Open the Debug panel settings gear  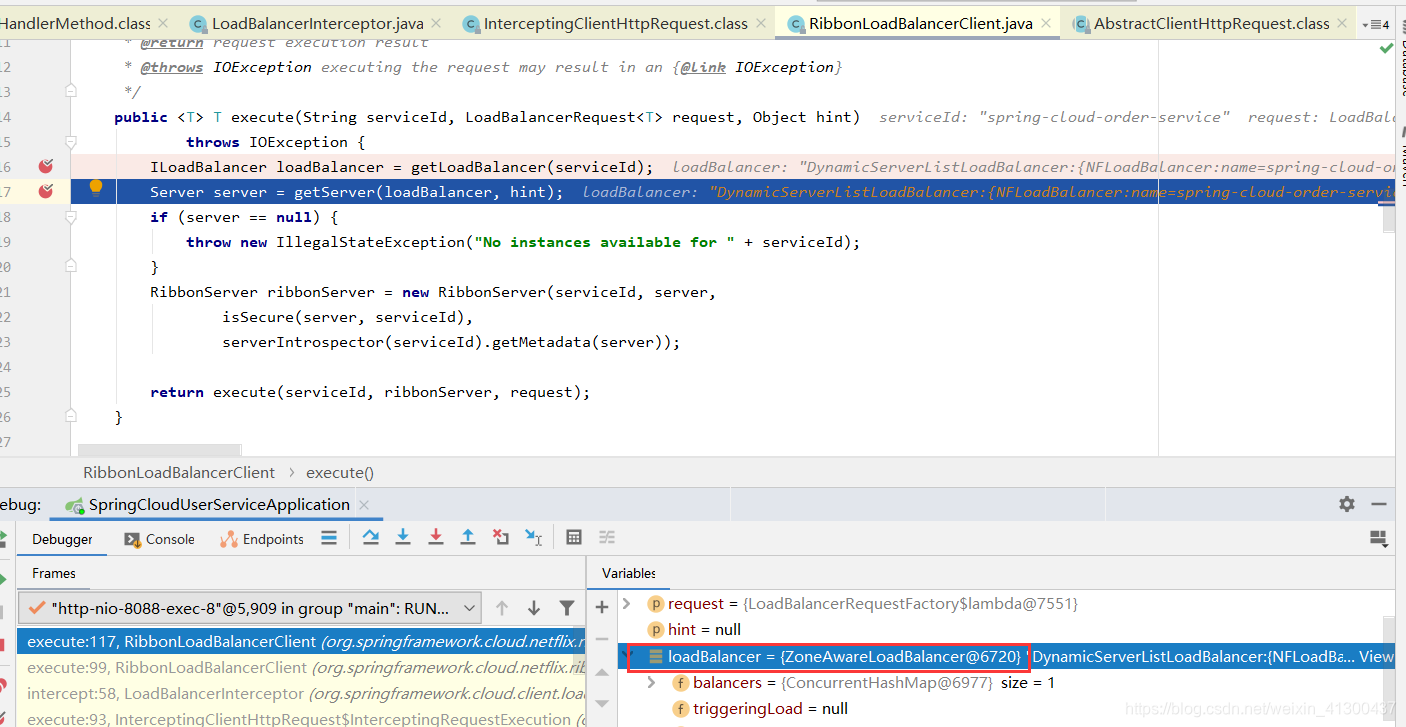[1347, 504]
